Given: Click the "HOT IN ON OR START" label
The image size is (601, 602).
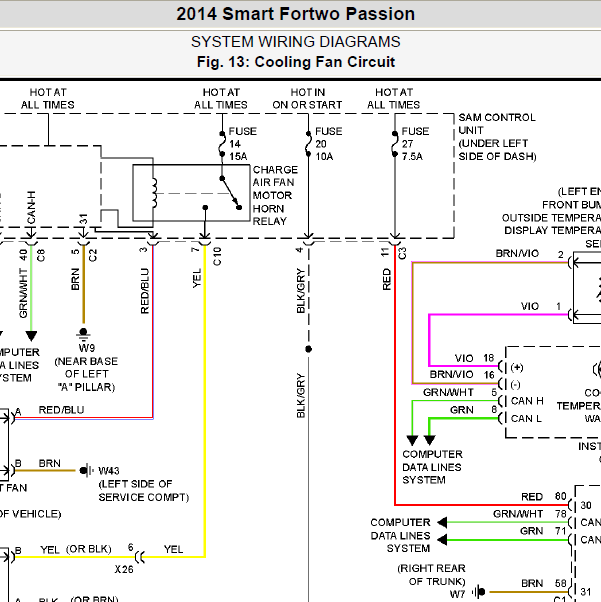Looking at the screenshot, I should point(307,99).
